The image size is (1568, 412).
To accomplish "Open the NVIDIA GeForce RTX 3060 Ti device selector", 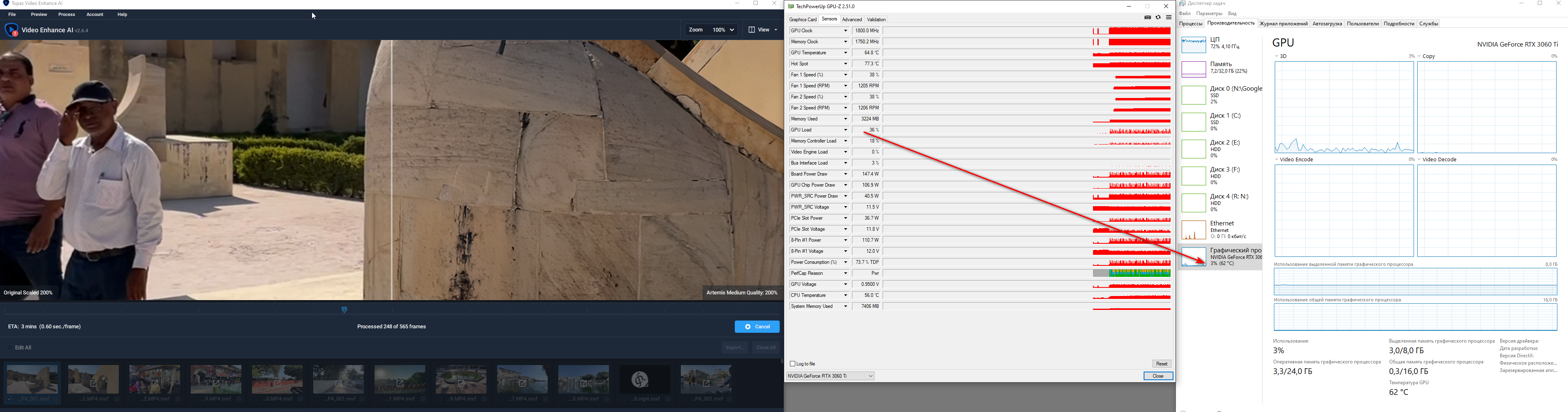I will [830, 376].
